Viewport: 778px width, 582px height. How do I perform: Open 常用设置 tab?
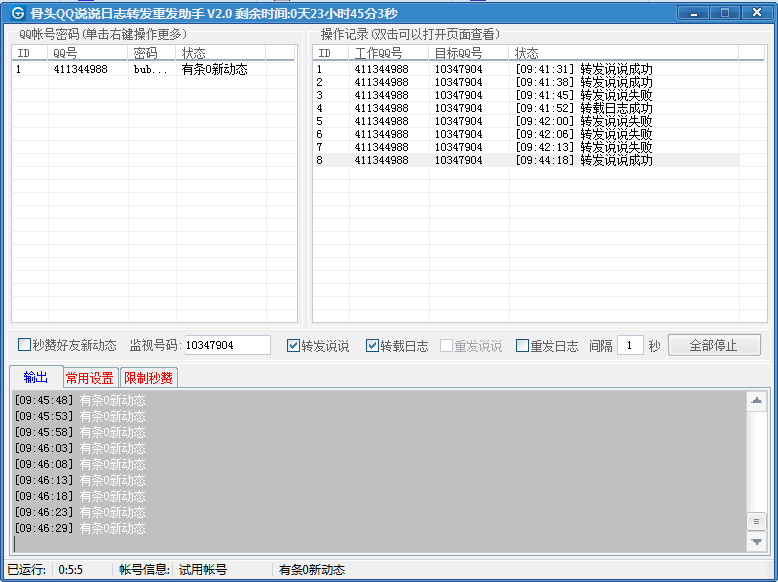click(x=90, y=378)
